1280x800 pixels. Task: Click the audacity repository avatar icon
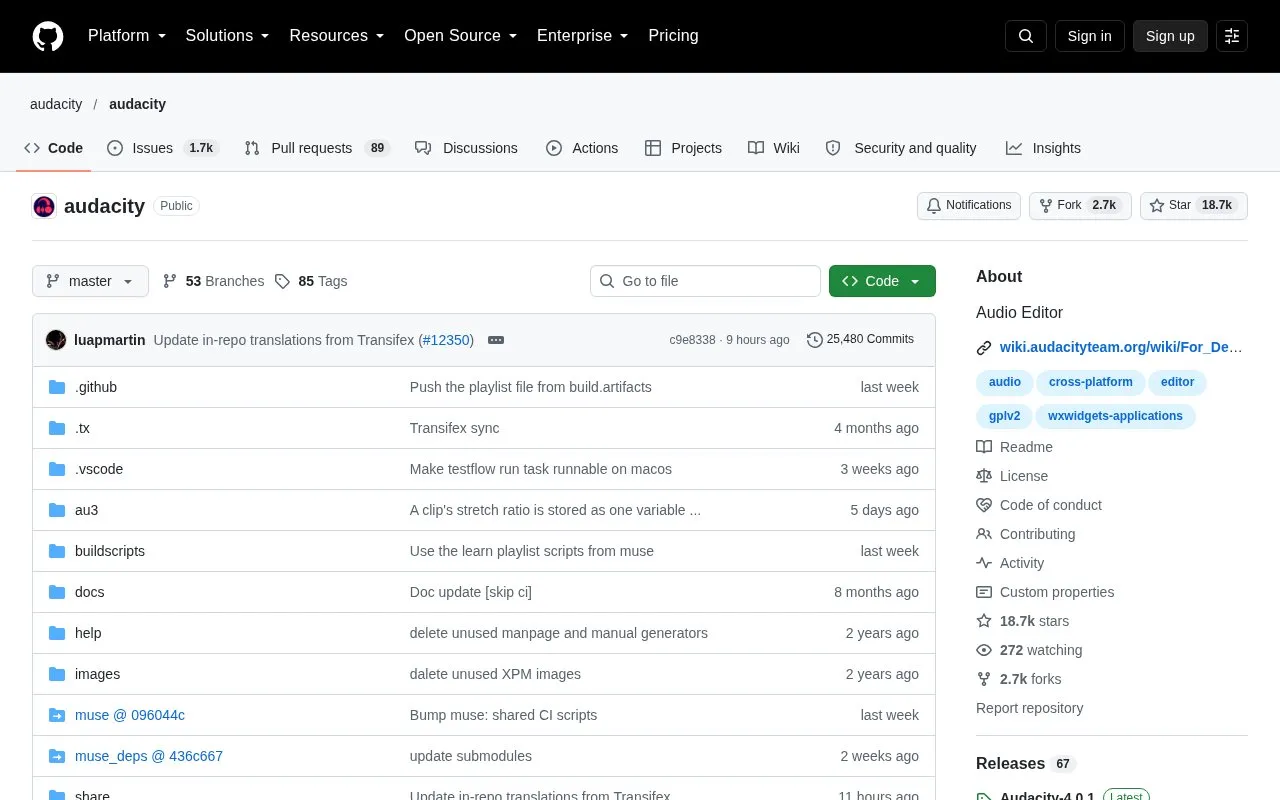(x=44, y=206)
